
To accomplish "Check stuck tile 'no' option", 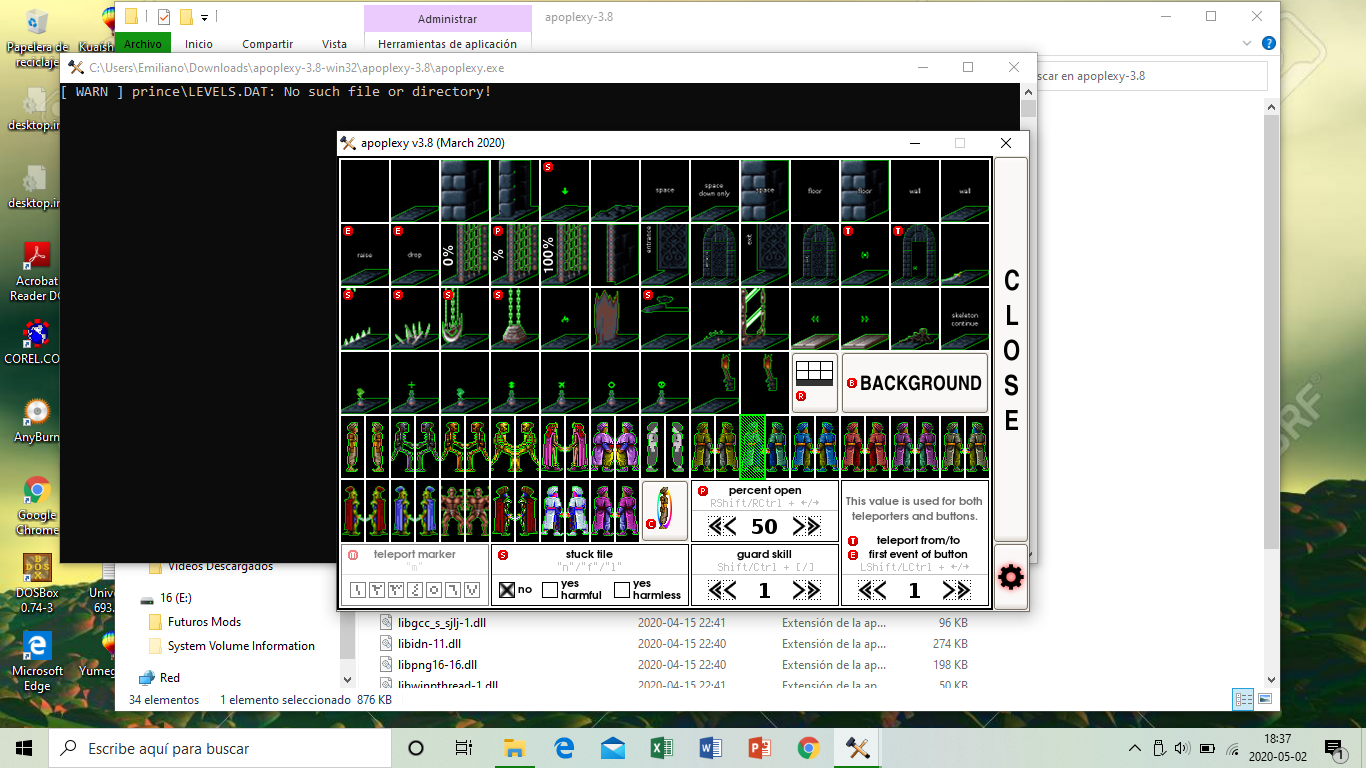I will tap(508, 590).
